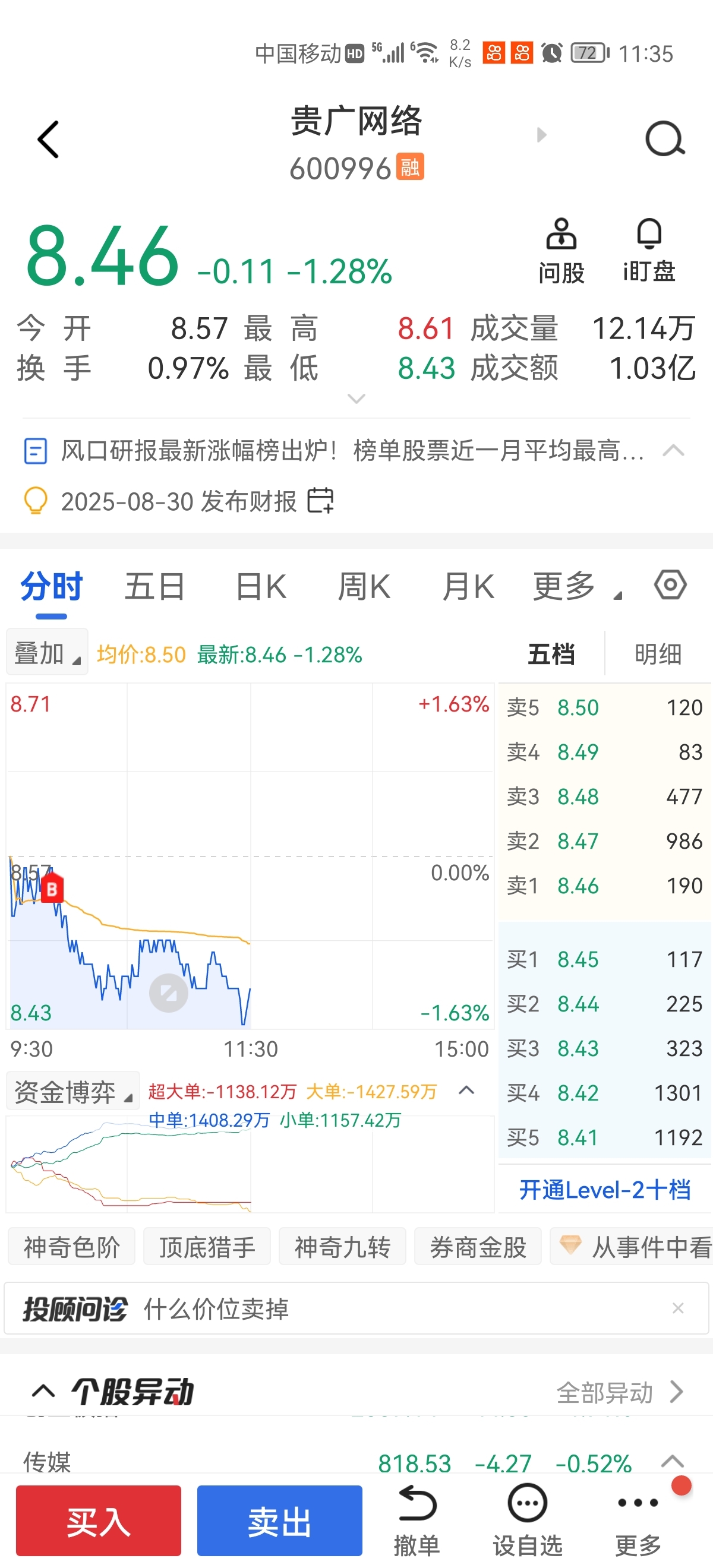The image size is (713, 1568).
Task: Tap the gray edit circle on chart
Action: [169, 993]
